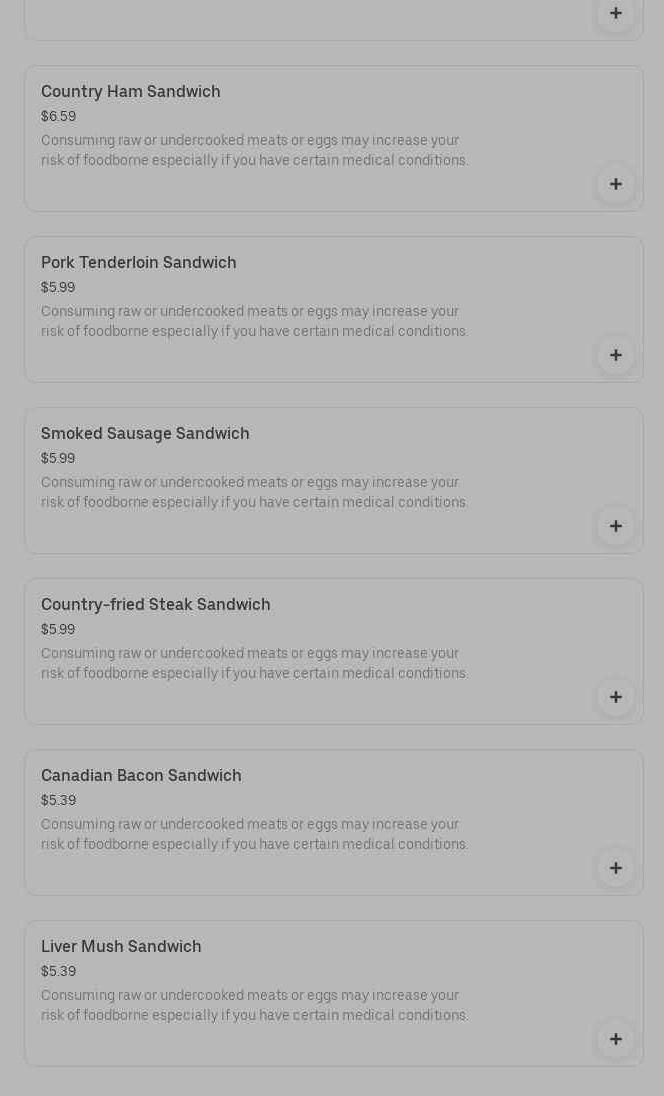
Task: Click the $6.59 Country Ham price
Action: coord(58,117)
